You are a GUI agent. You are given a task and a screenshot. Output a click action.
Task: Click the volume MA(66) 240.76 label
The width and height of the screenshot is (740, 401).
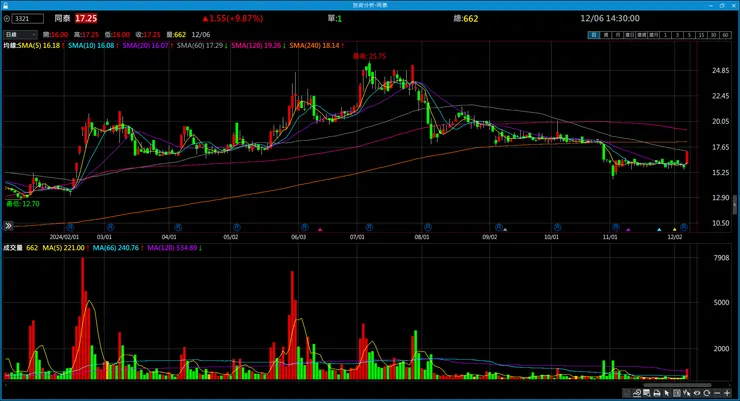coord(118,248)
